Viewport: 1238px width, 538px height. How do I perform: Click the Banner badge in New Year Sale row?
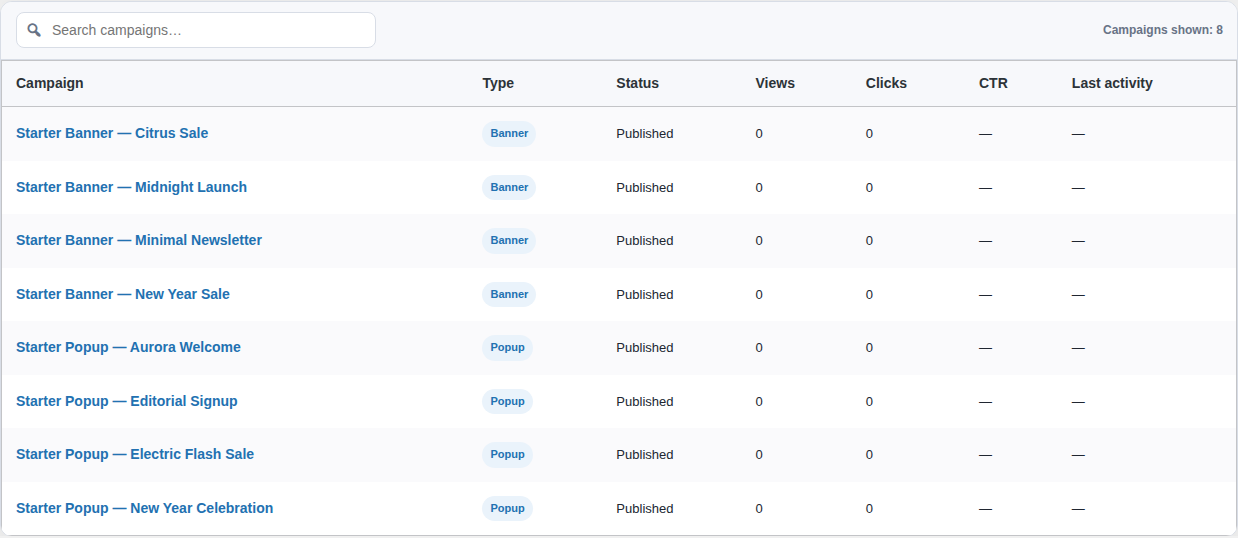coord(509,294)
